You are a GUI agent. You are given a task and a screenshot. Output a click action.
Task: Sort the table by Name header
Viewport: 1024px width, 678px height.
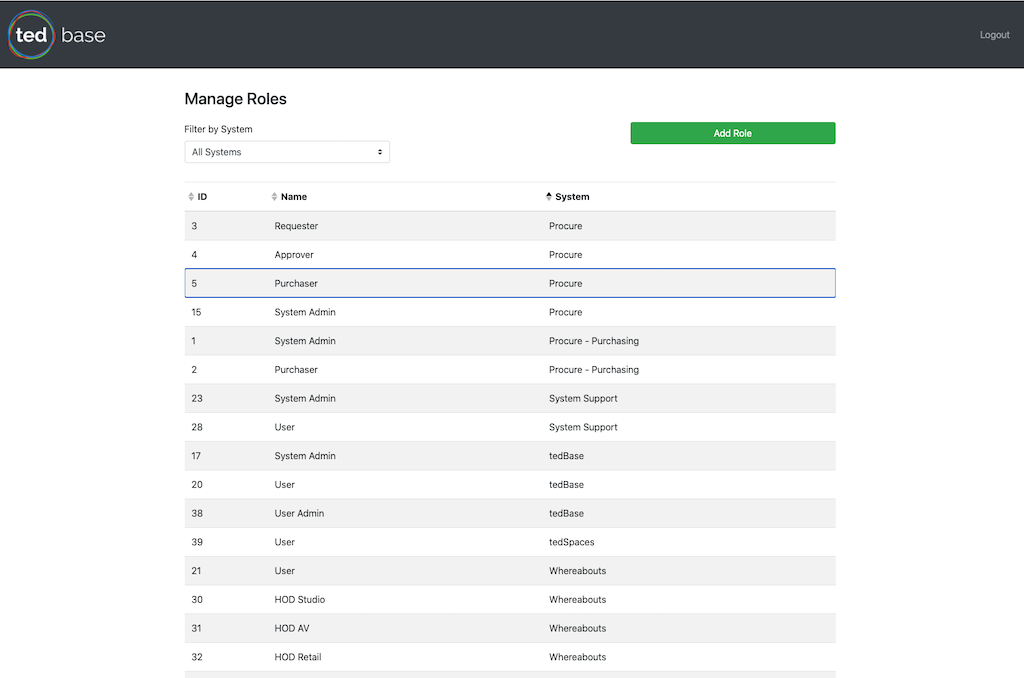pyautogui.click(x=294, y=197)
